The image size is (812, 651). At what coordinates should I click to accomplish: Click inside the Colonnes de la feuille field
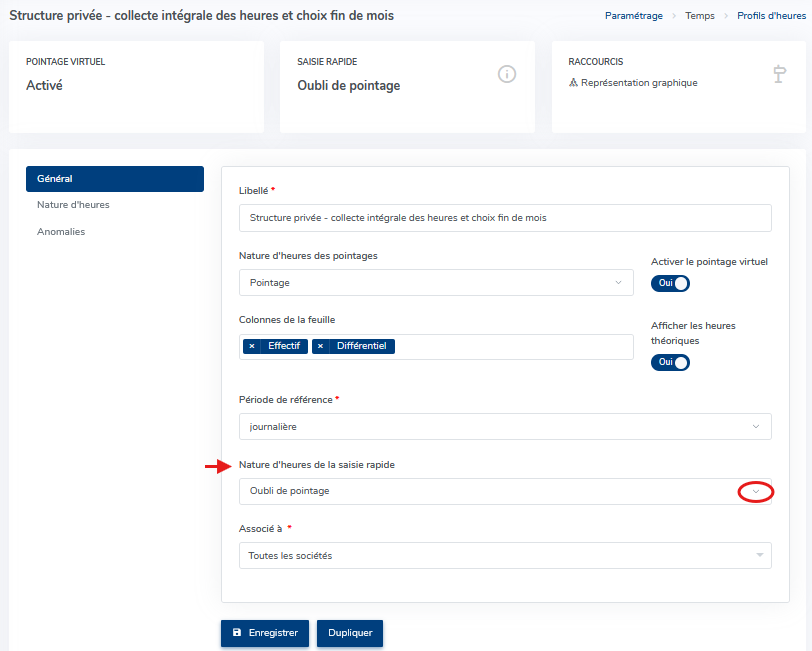(x=436, y=346)
